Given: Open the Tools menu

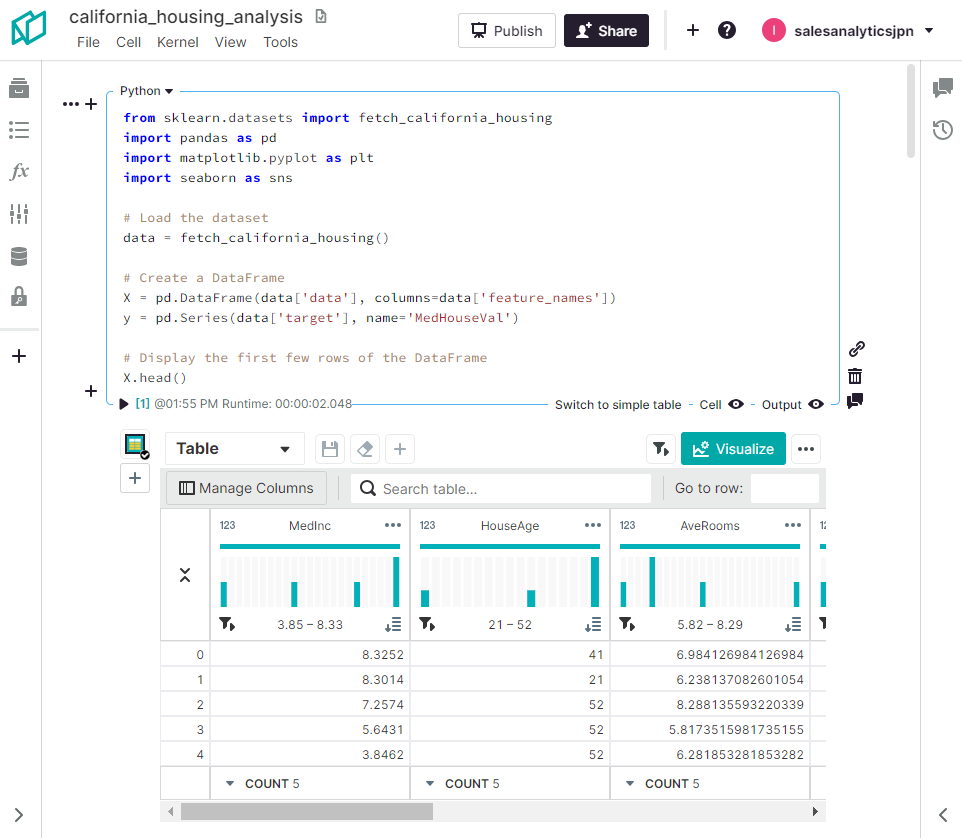Looking at the screenshot, I should (280, 42).
